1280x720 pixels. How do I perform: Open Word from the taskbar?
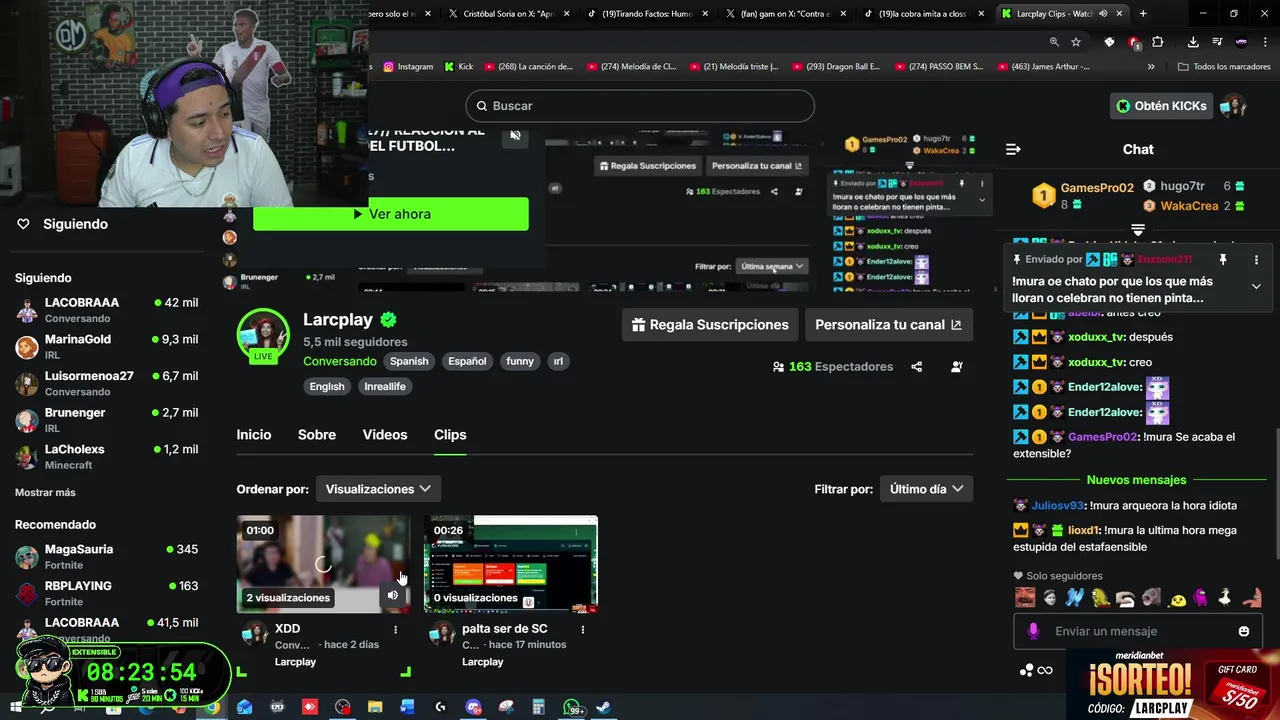407,707
